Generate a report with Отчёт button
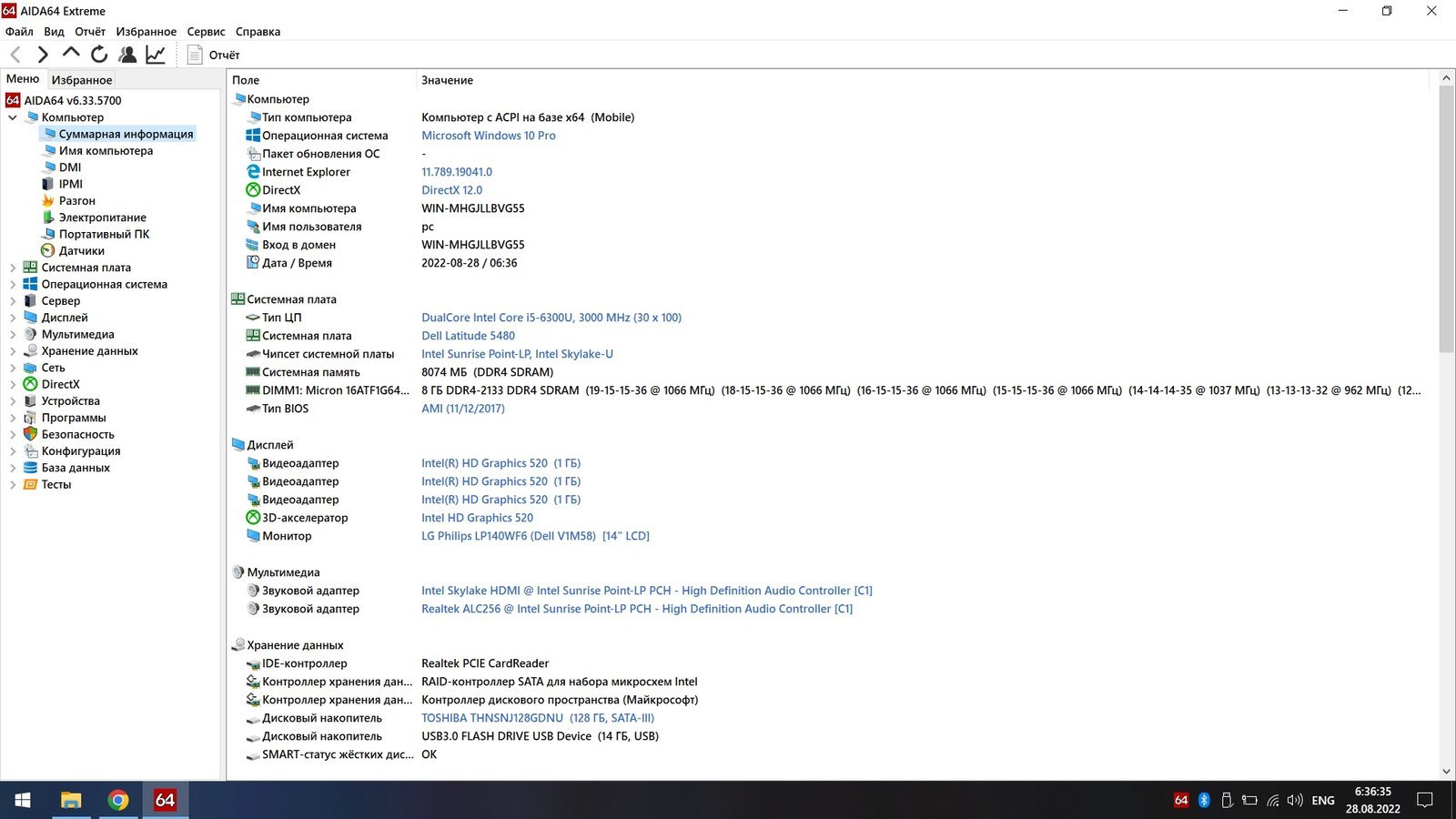 coord(214,55)
